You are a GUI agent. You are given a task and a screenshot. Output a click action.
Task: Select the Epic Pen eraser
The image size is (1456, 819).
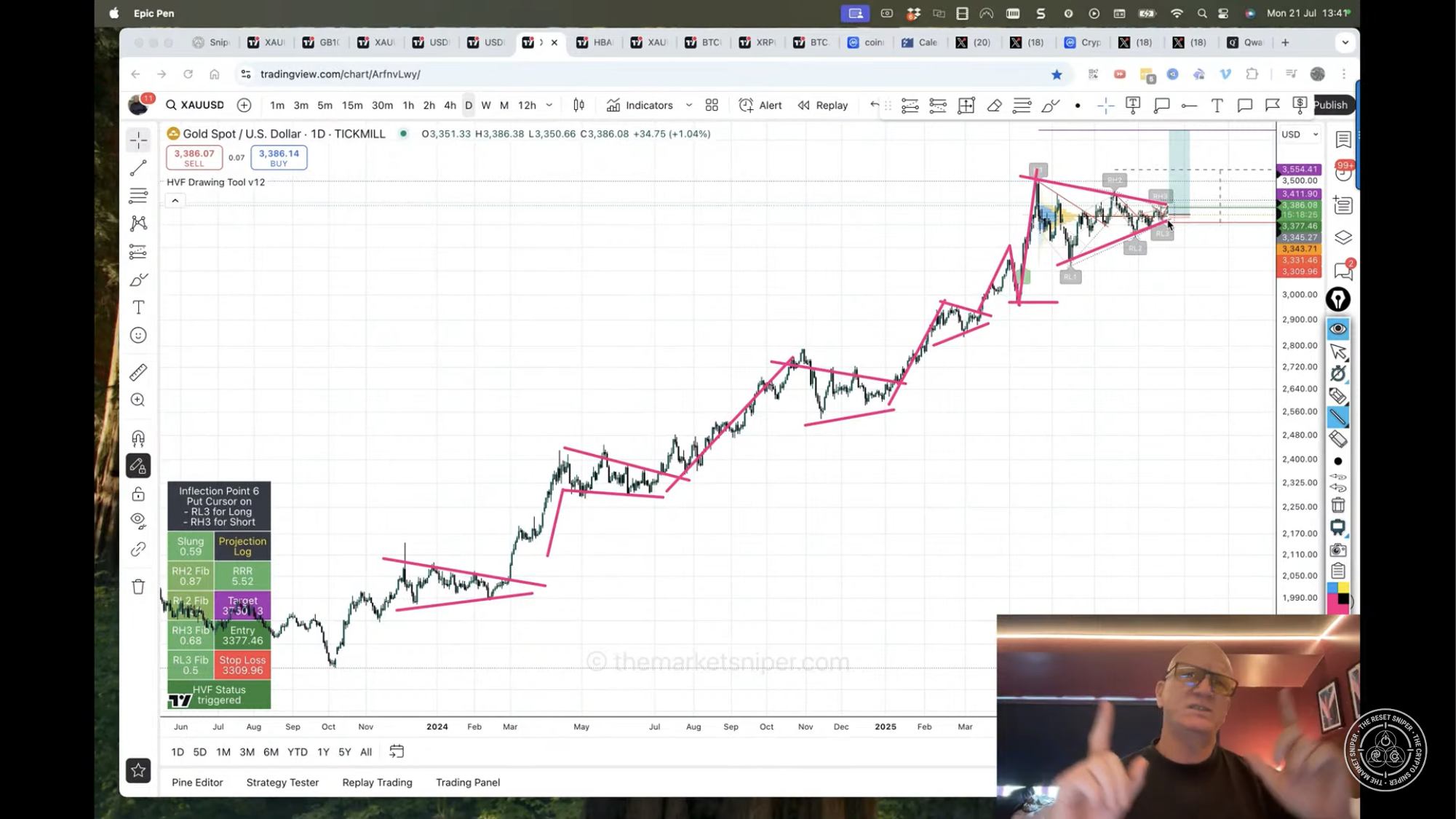[1337, 440]
